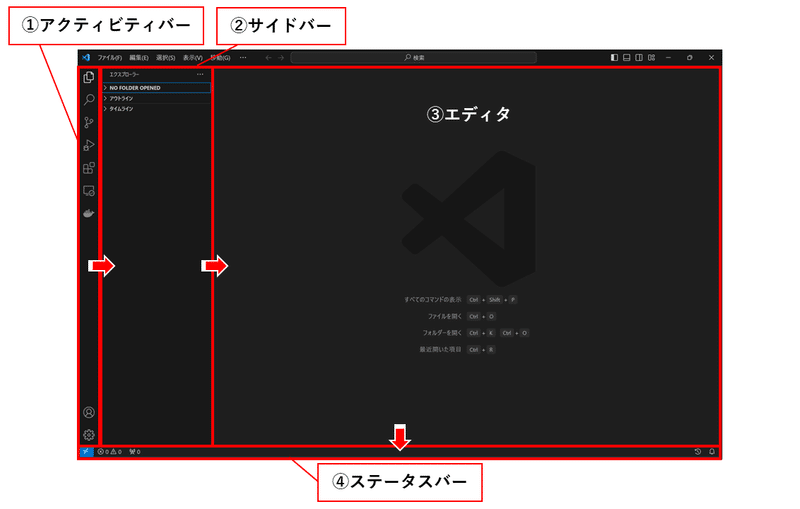
Task: Click the ports forwarded status item
Action: 135,452
